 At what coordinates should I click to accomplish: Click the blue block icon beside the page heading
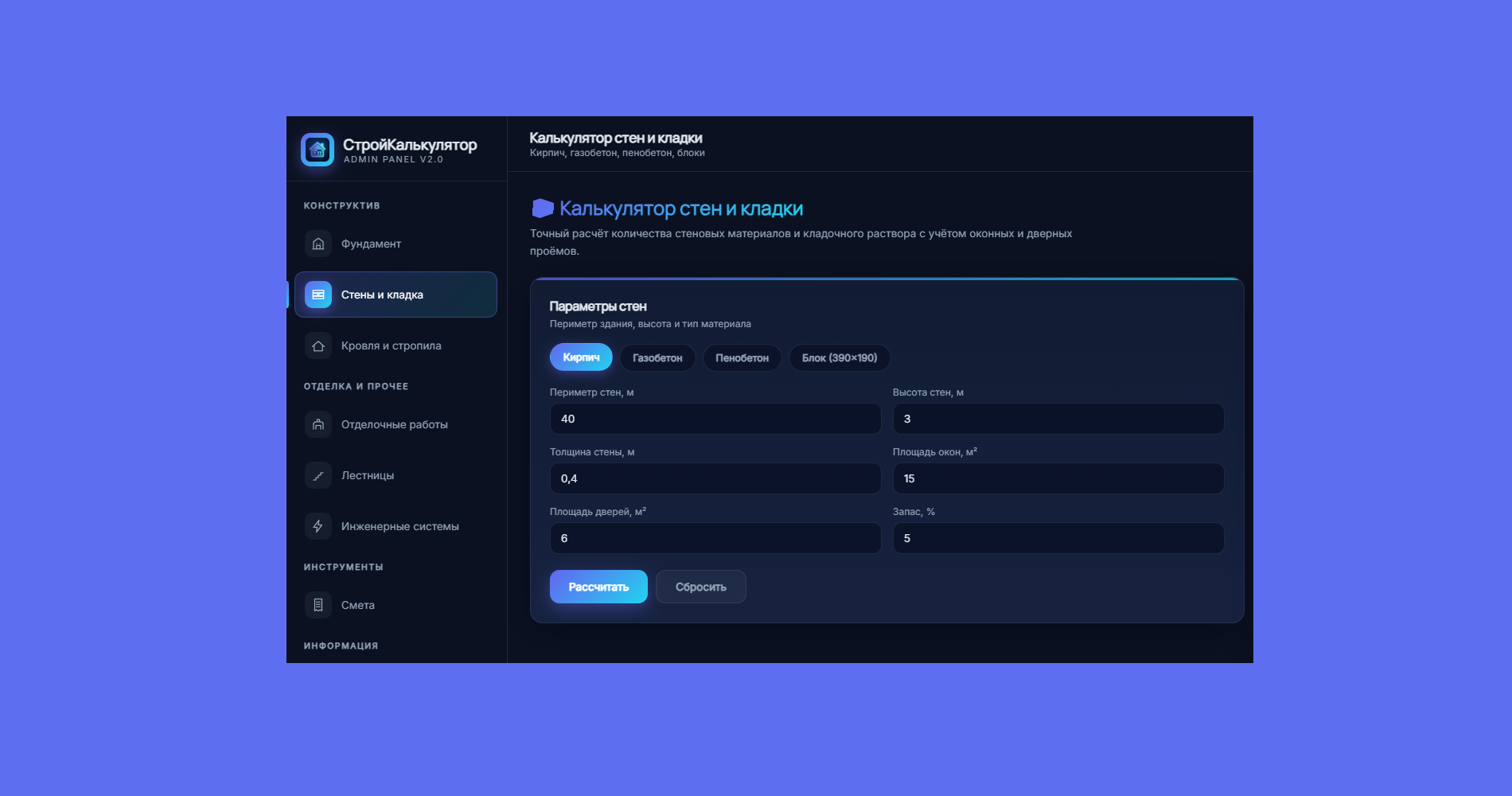pyautogui.click(x=543, y=209)
